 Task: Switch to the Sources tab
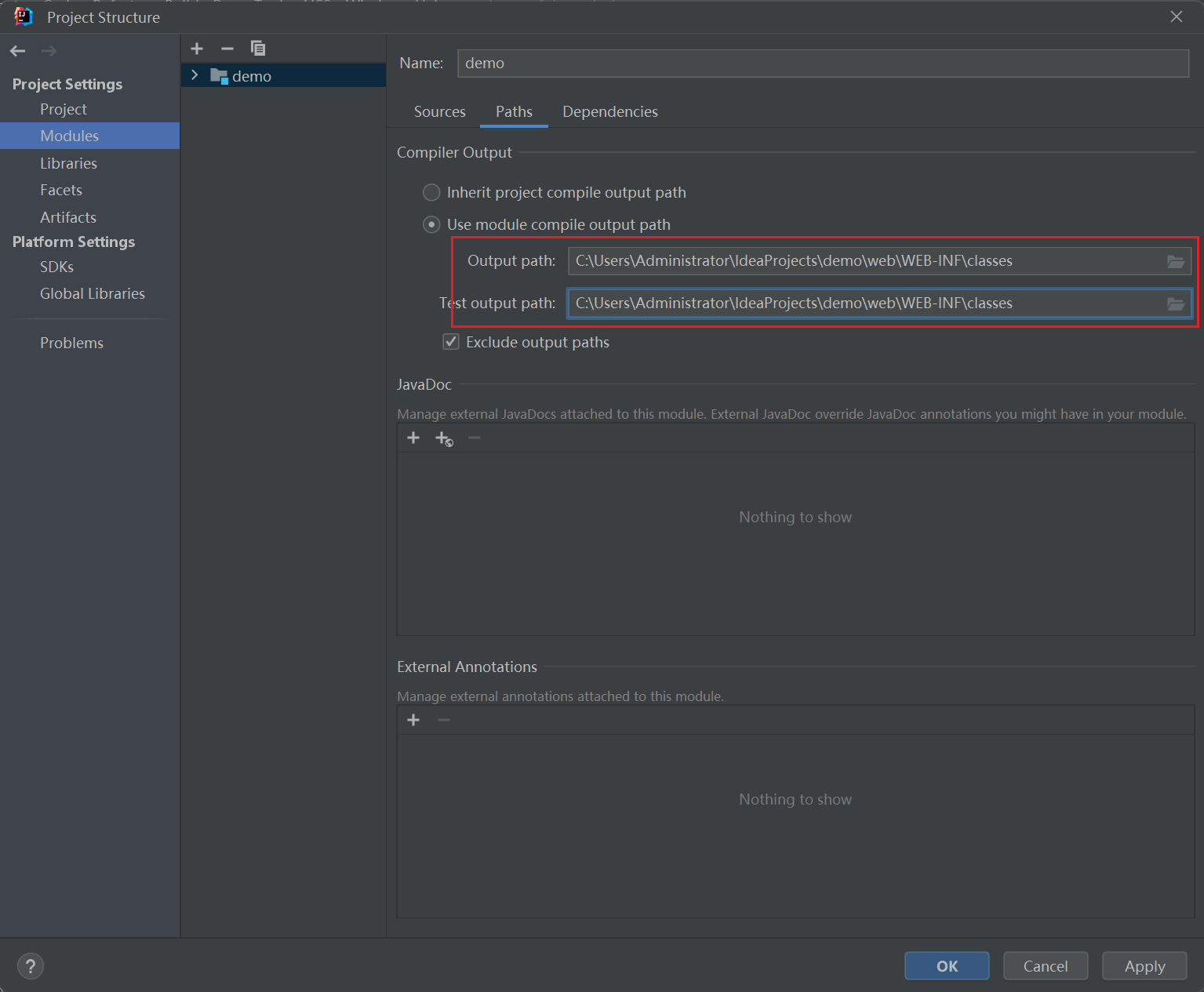[439, 111]
